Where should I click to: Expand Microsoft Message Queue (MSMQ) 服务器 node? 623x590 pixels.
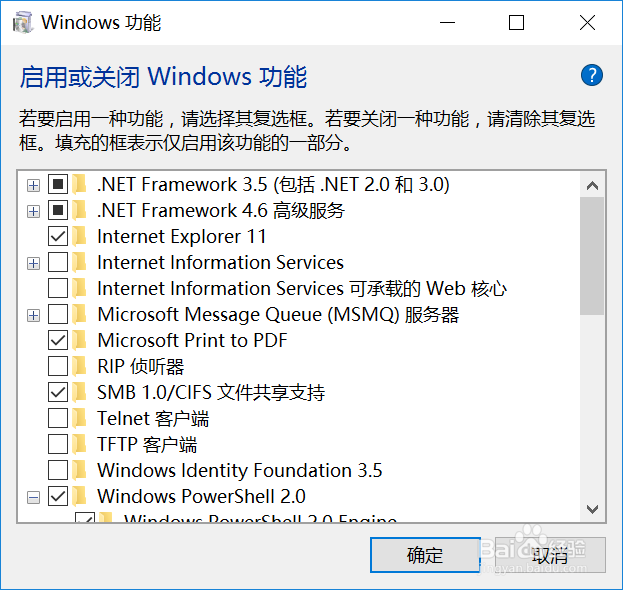pos(33,315)
